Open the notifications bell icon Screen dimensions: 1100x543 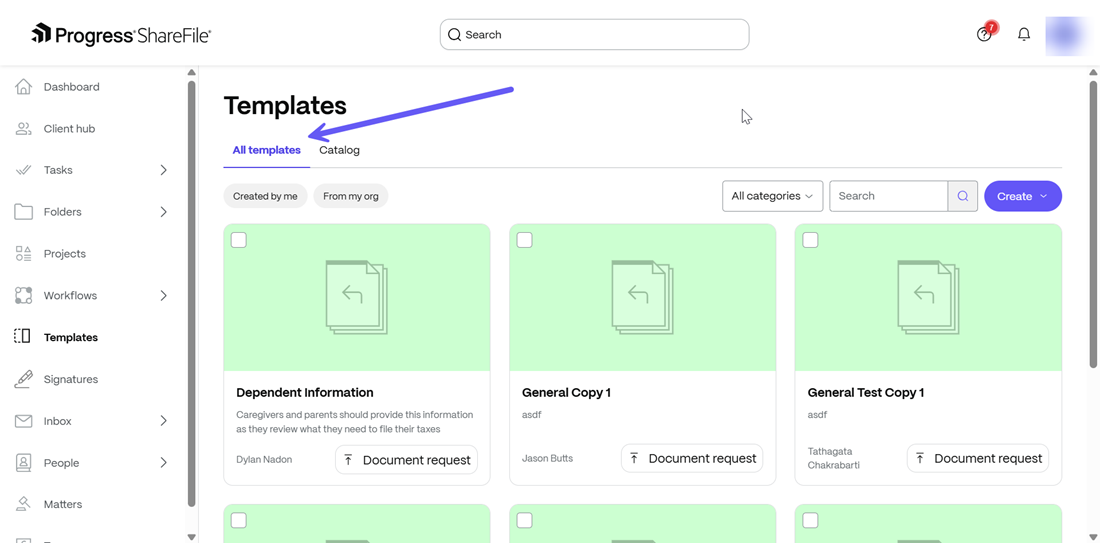[1024, 34]
